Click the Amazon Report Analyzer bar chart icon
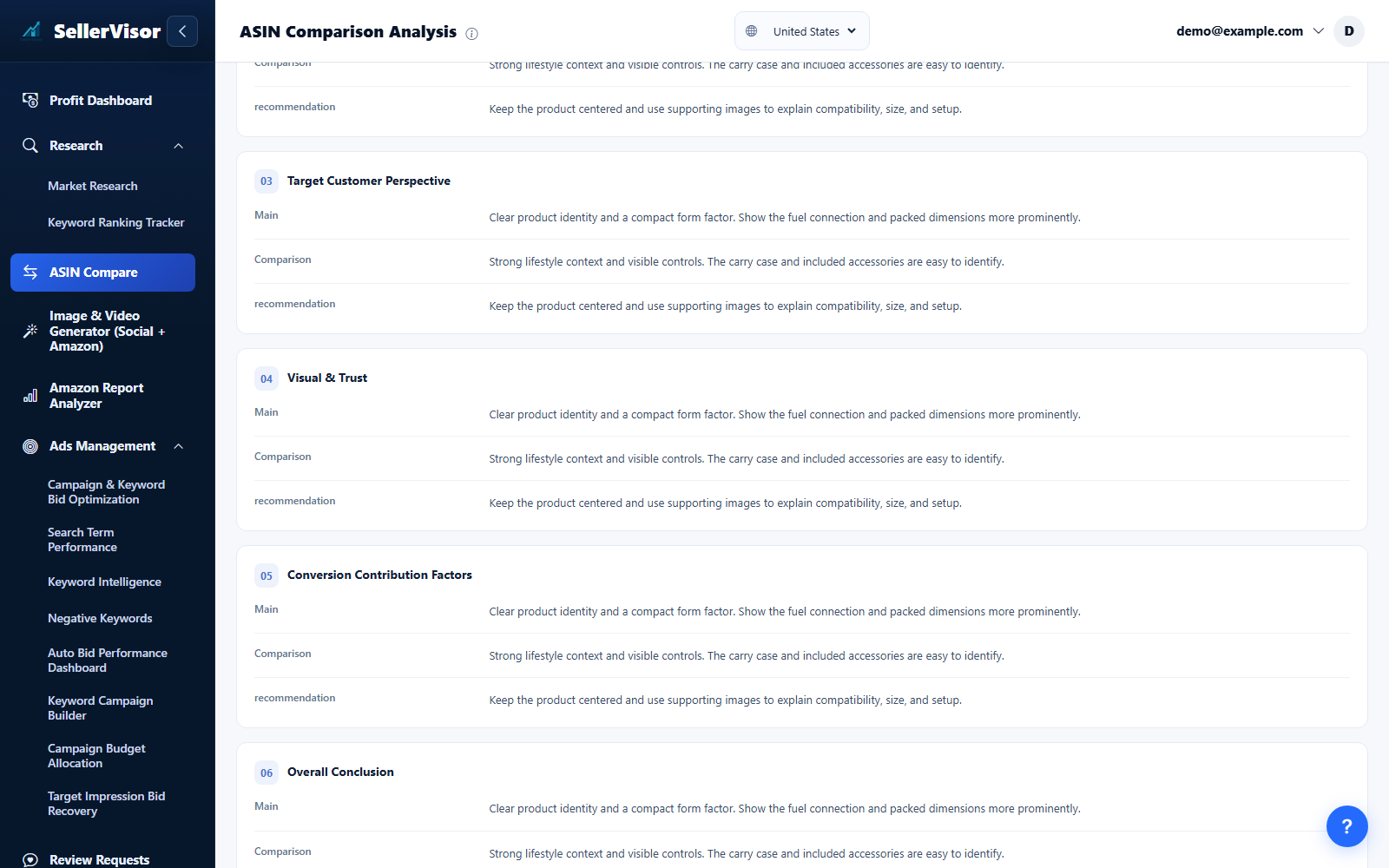This screenshot has width=1389, height=868. point(30,396)
